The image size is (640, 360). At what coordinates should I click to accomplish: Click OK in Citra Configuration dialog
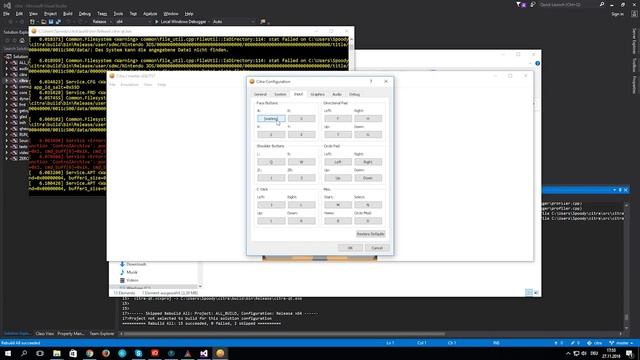[x=350, y=248]
